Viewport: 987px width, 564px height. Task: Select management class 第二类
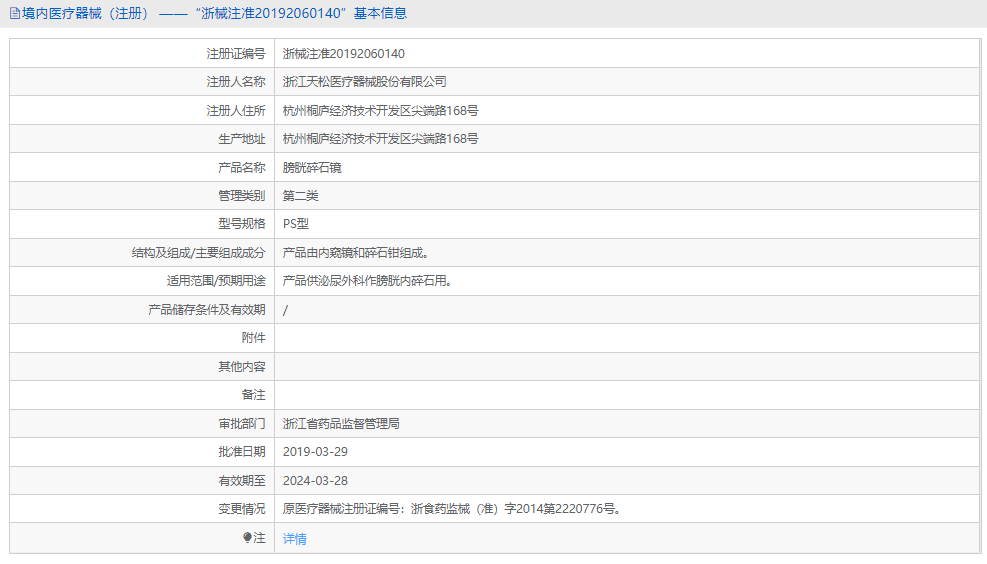click(300, 196)
